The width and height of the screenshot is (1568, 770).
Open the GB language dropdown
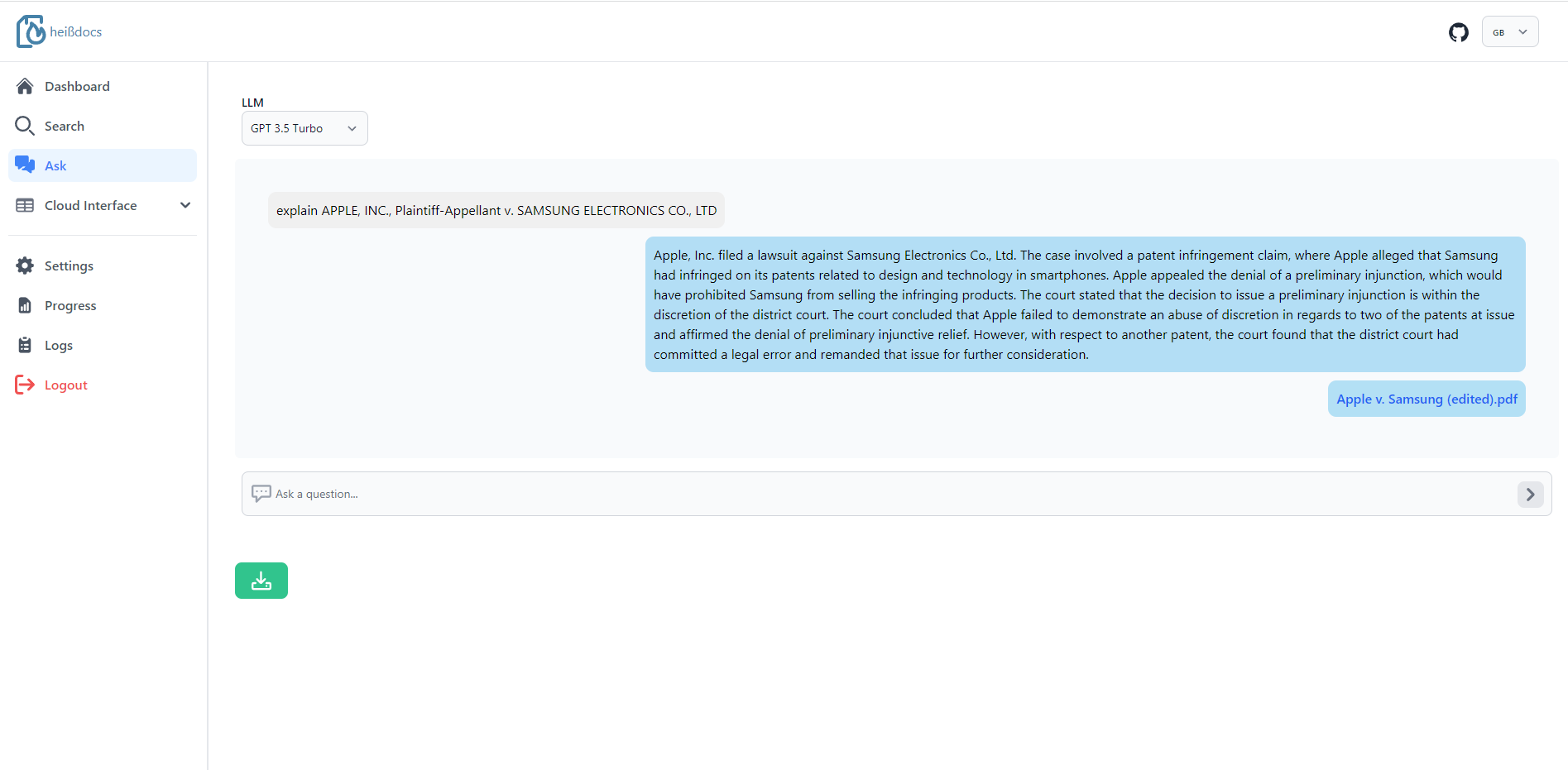[1510, 32]
